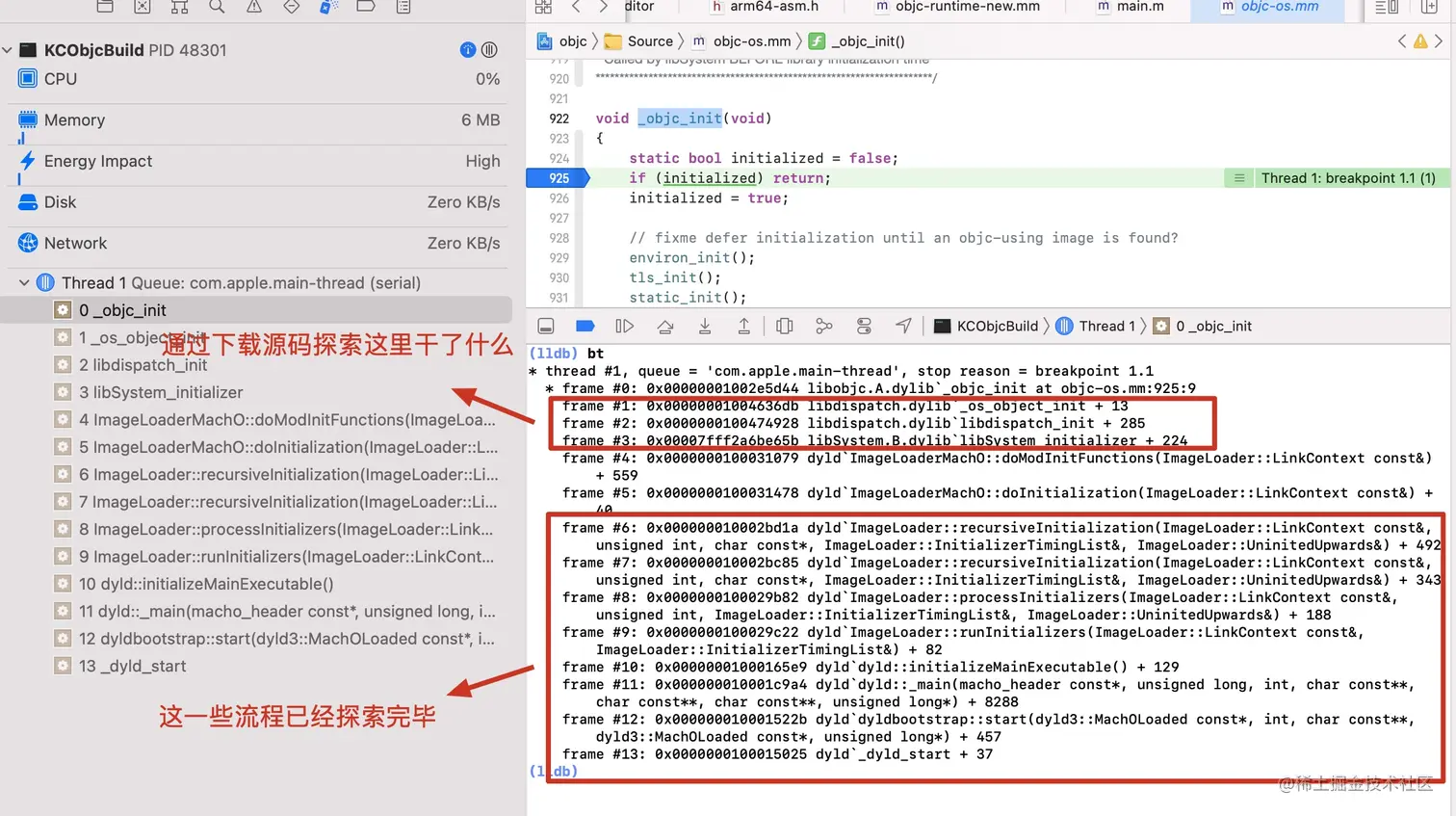
Task: Collapse the KCObjcBuild process entry
Action: pos(8,50)
